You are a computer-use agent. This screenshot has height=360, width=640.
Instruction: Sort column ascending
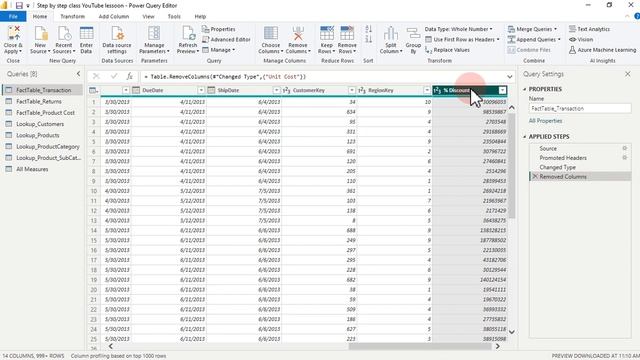[369, 29]
